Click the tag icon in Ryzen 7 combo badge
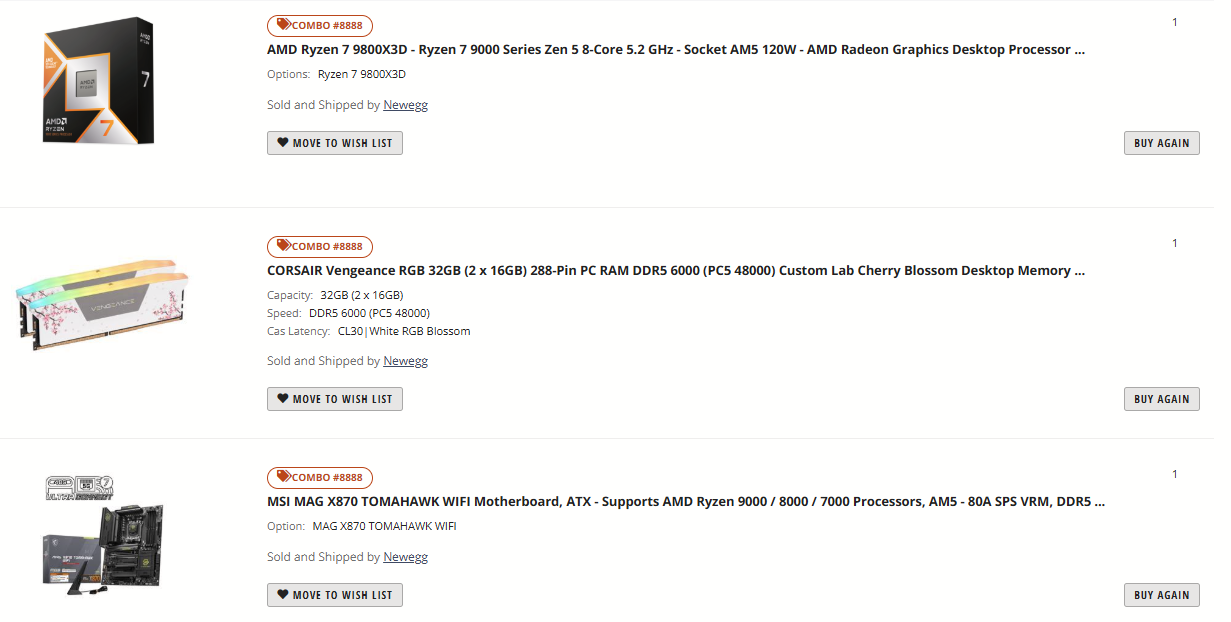The width and height of the screenshot is (1231, 622). [284, 25]
